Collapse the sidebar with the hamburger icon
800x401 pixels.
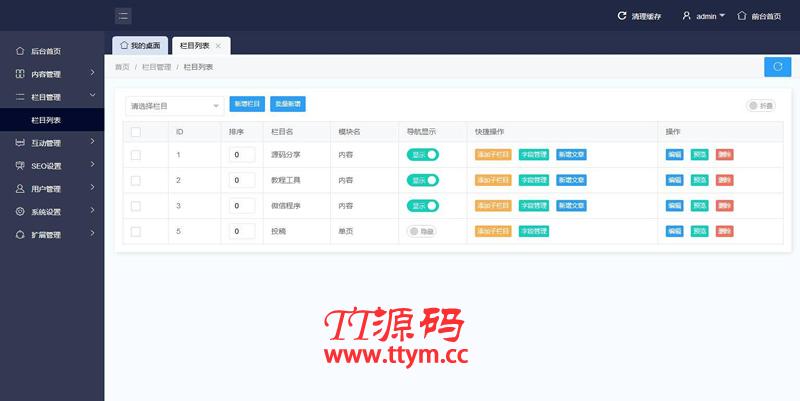pyautogui.click(x=123, y=16)
